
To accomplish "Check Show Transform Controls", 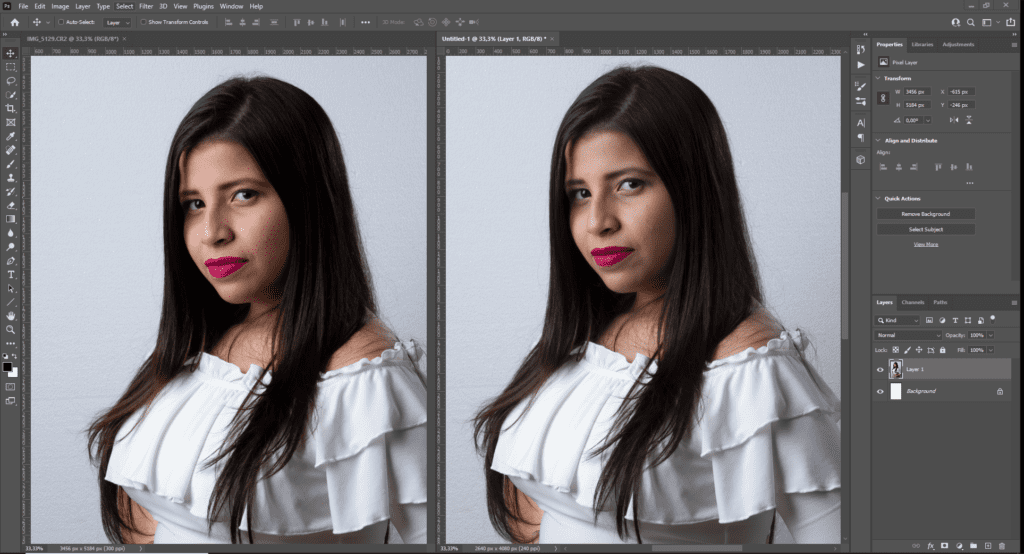I will [143, 21].
